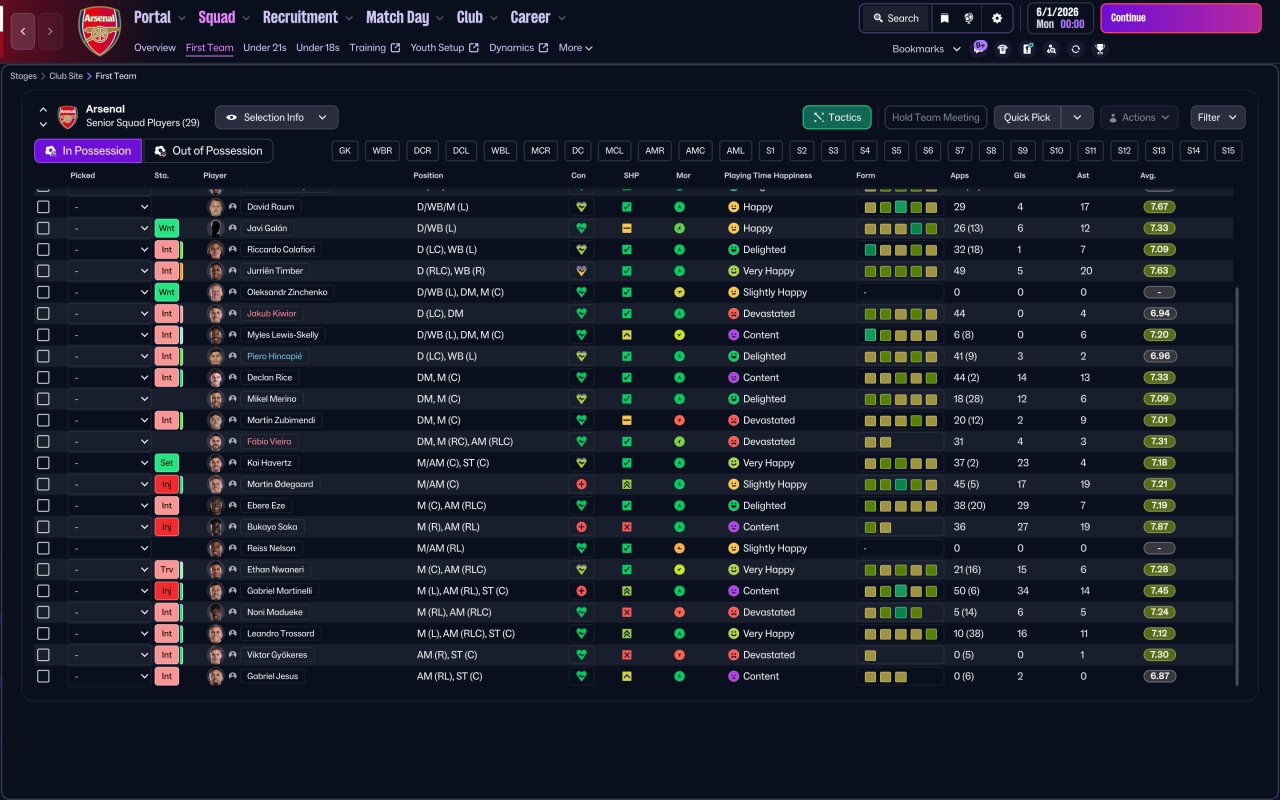
Task: Click the Arsenal club crest in the header
Action: pos(99,31)
